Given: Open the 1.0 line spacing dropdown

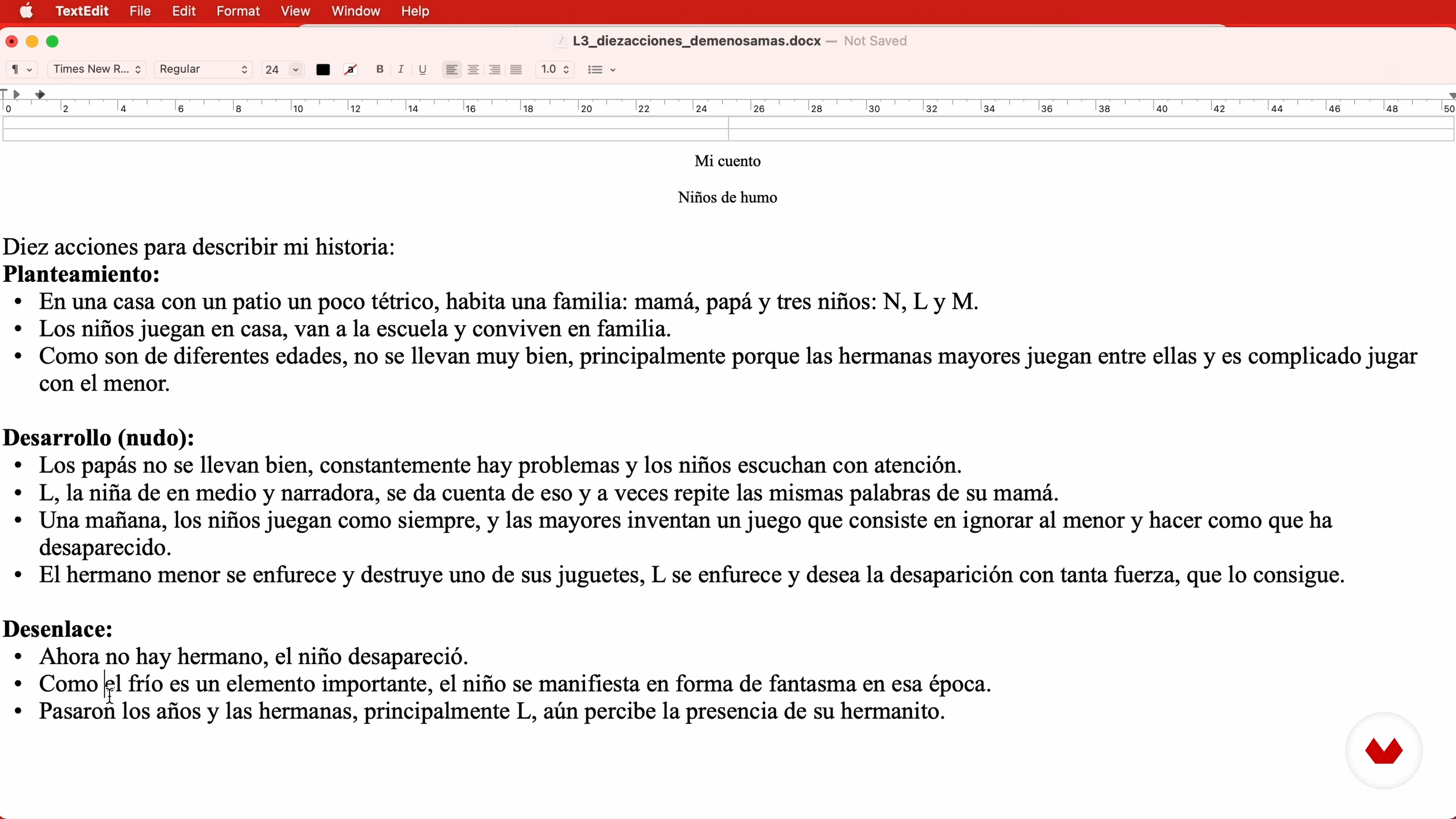Looking at the screenshot, I should pyautogui.click(x=555, y=69).
